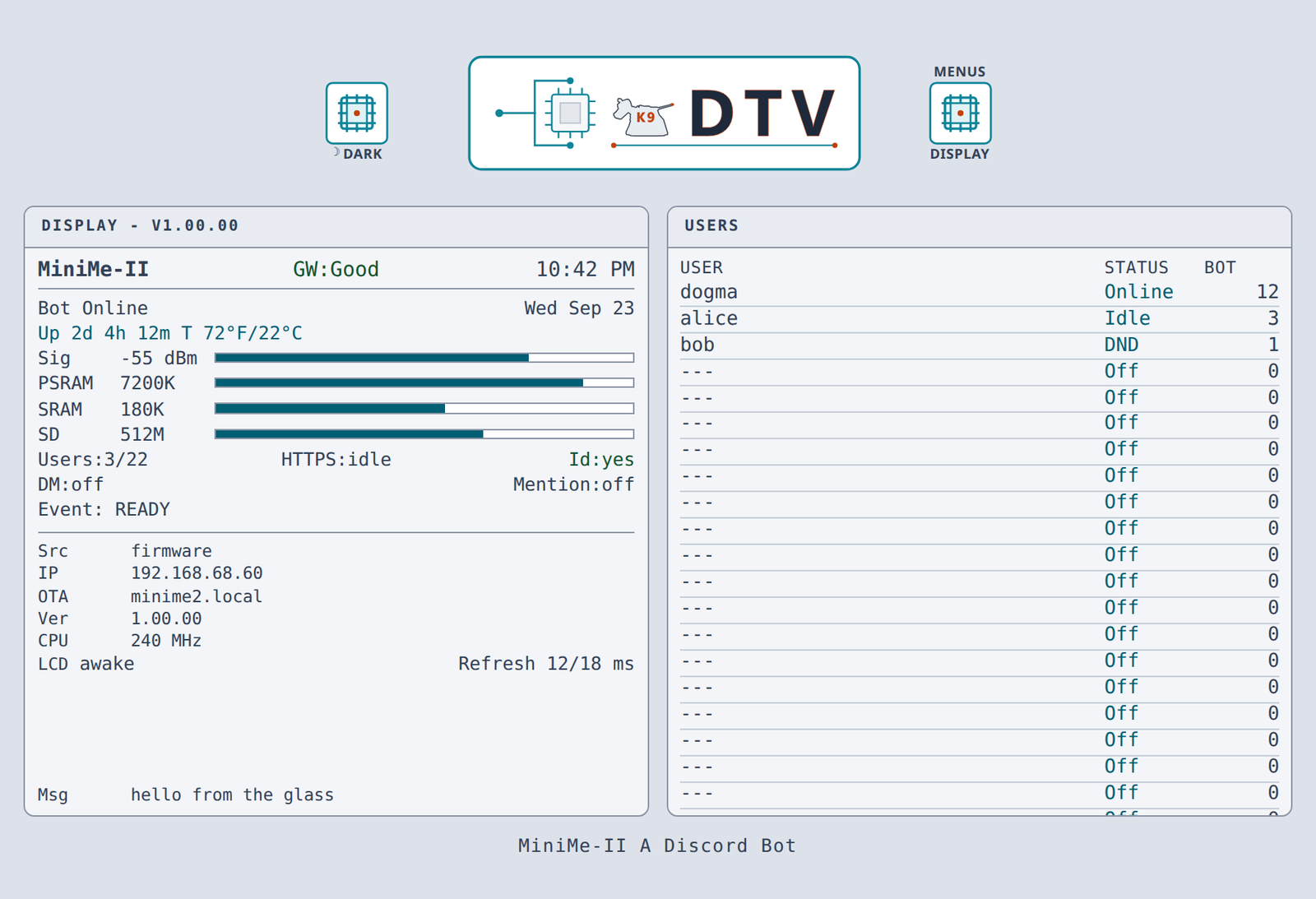Click the DTV banner title
Viewport: 1316px width, 899px height.
(x=762, y=114)
